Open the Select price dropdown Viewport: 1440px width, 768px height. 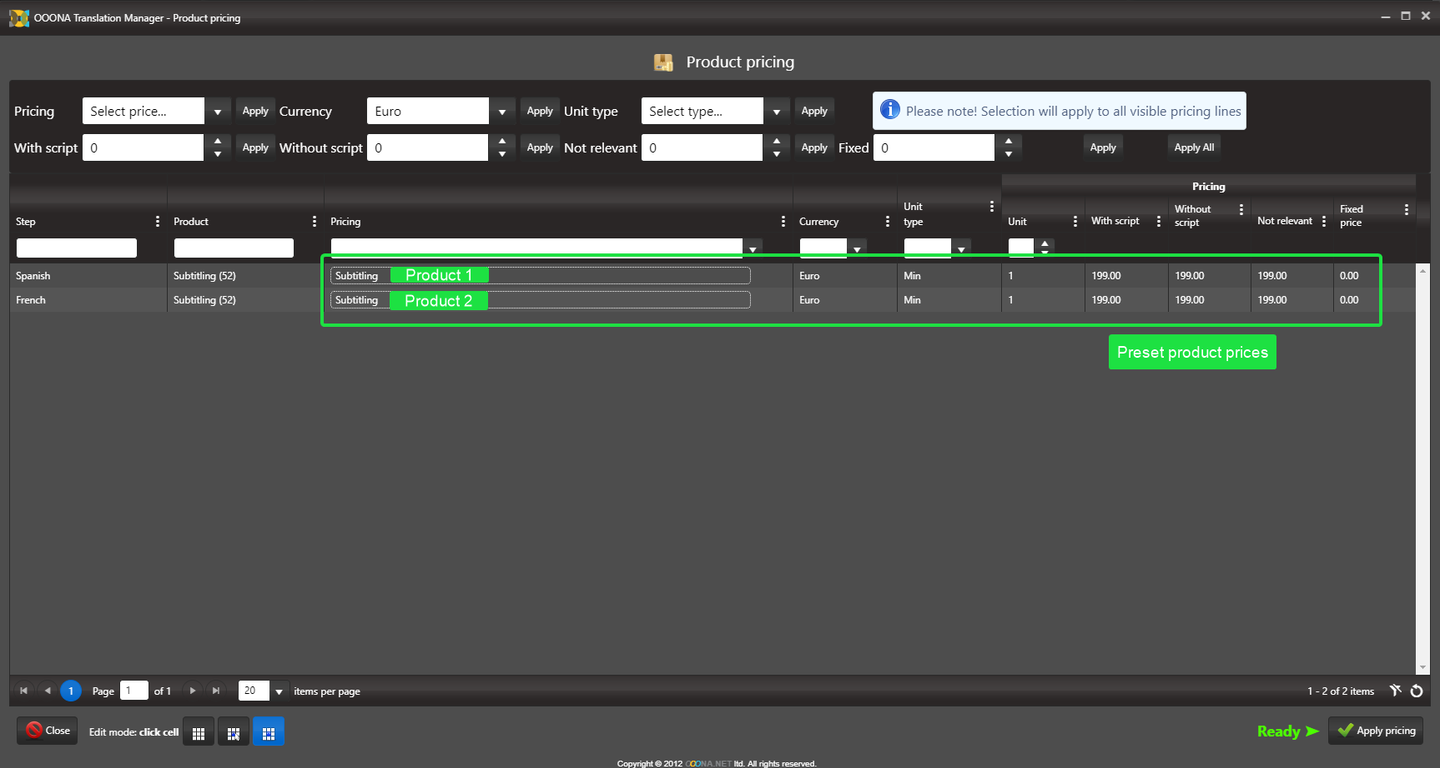coord(217,111)
